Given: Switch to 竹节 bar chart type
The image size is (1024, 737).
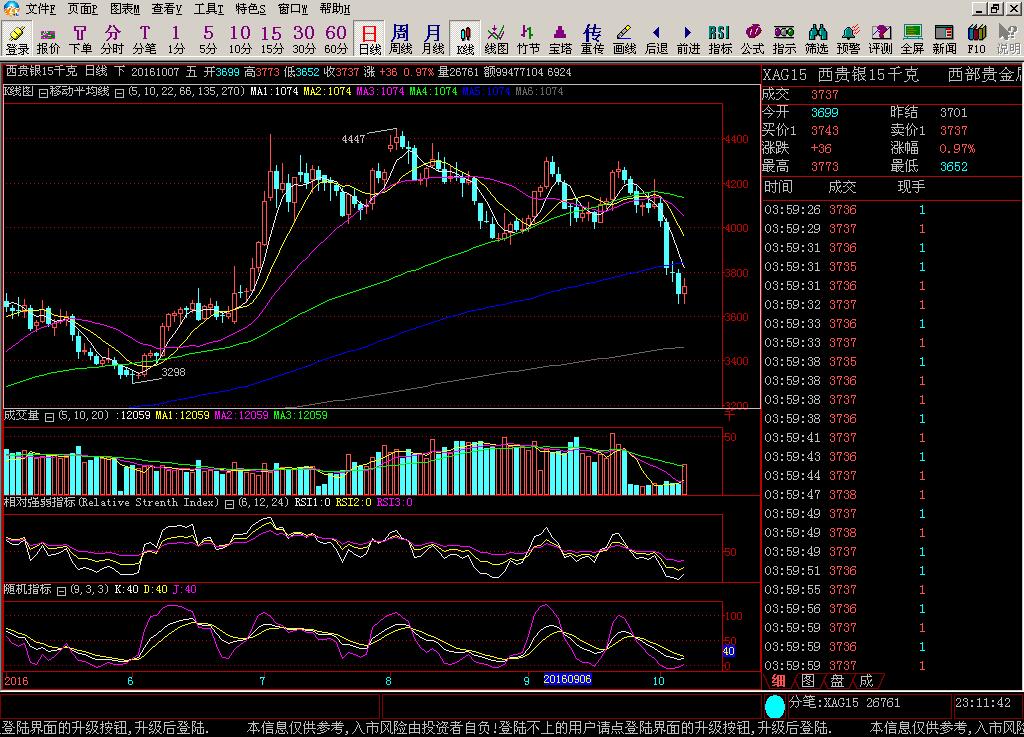Looking at the screenshot, I should 528,39.
